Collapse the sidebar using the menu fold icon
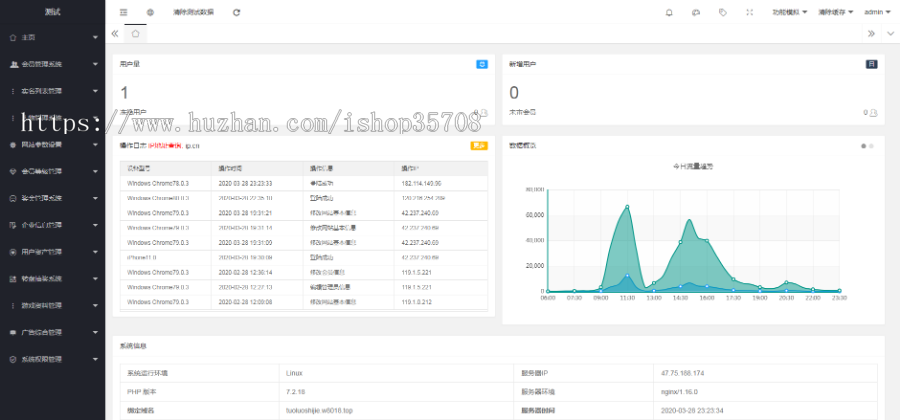The width and height of the screenshot is (900, 420). pos(123,12)
